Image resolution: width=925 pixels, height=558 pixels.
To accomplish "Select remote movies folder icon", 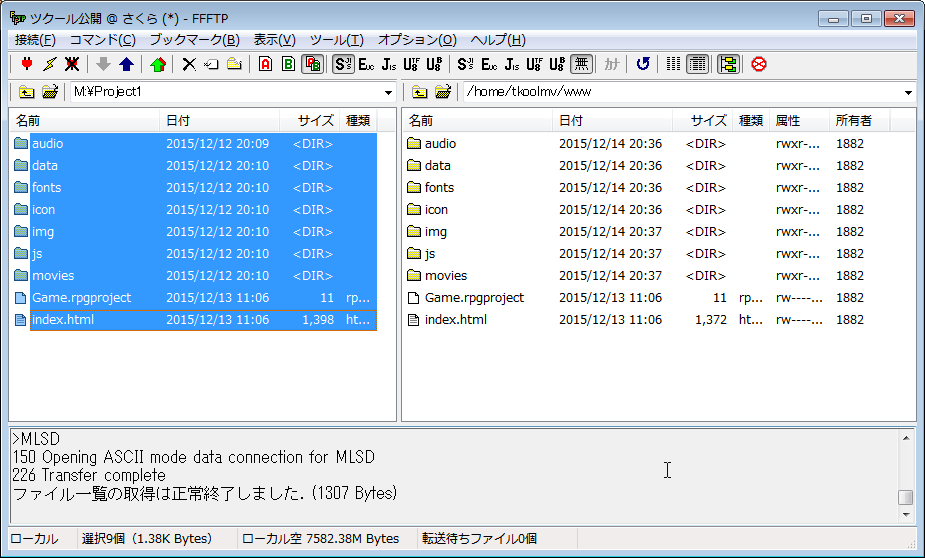I will [414, 275].
